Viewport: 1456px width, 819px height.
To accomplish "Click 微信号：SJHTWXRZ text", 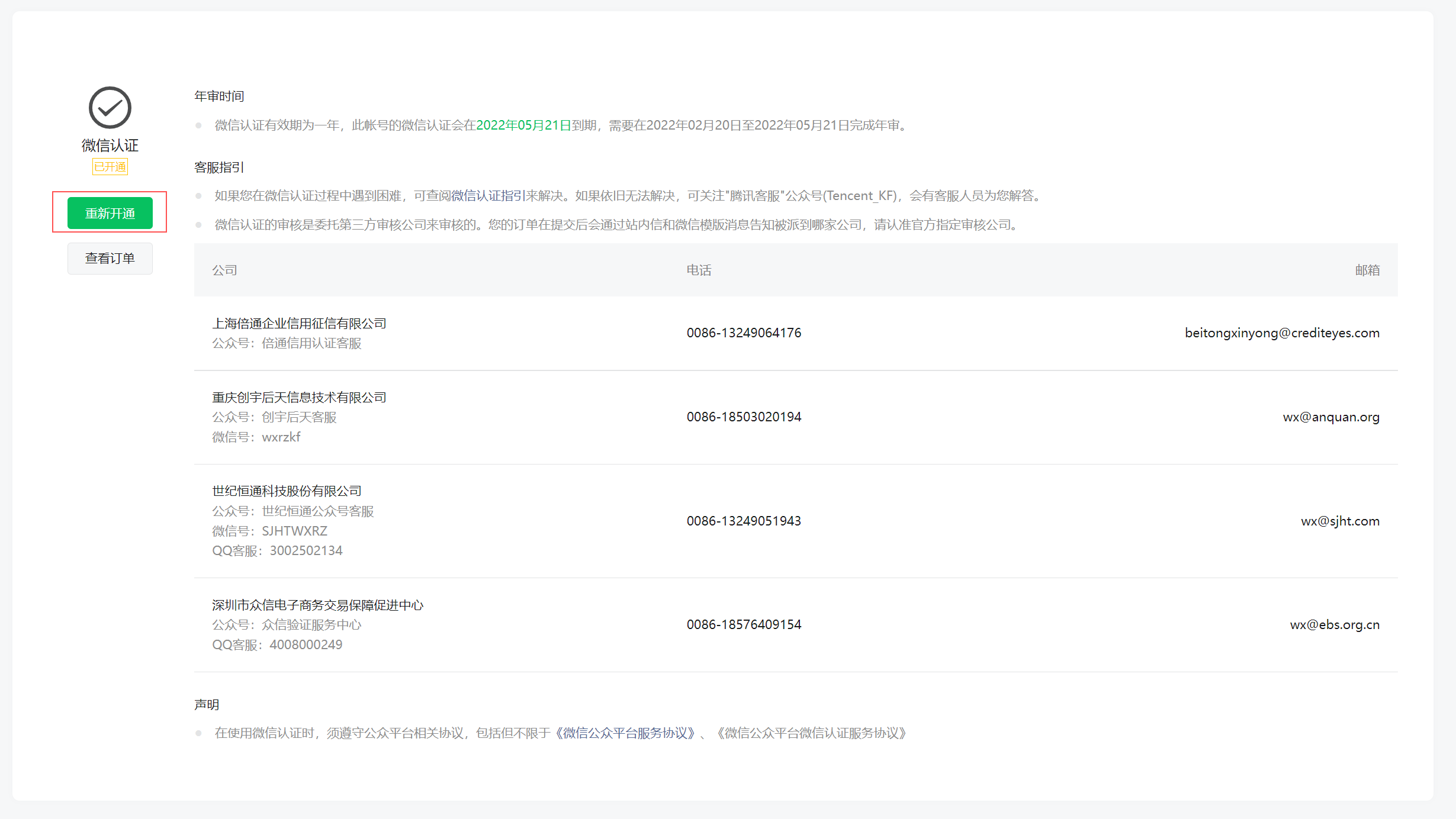I will click(x=269, y=531).
